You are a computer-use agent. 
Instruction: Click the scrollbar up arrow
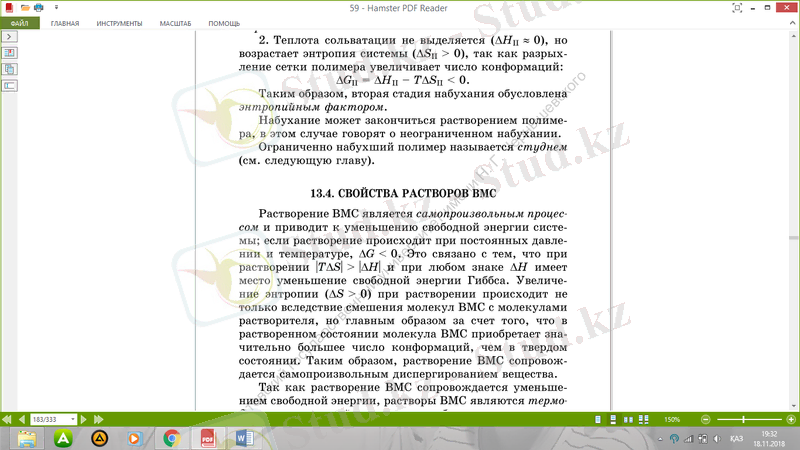point(793,36)
